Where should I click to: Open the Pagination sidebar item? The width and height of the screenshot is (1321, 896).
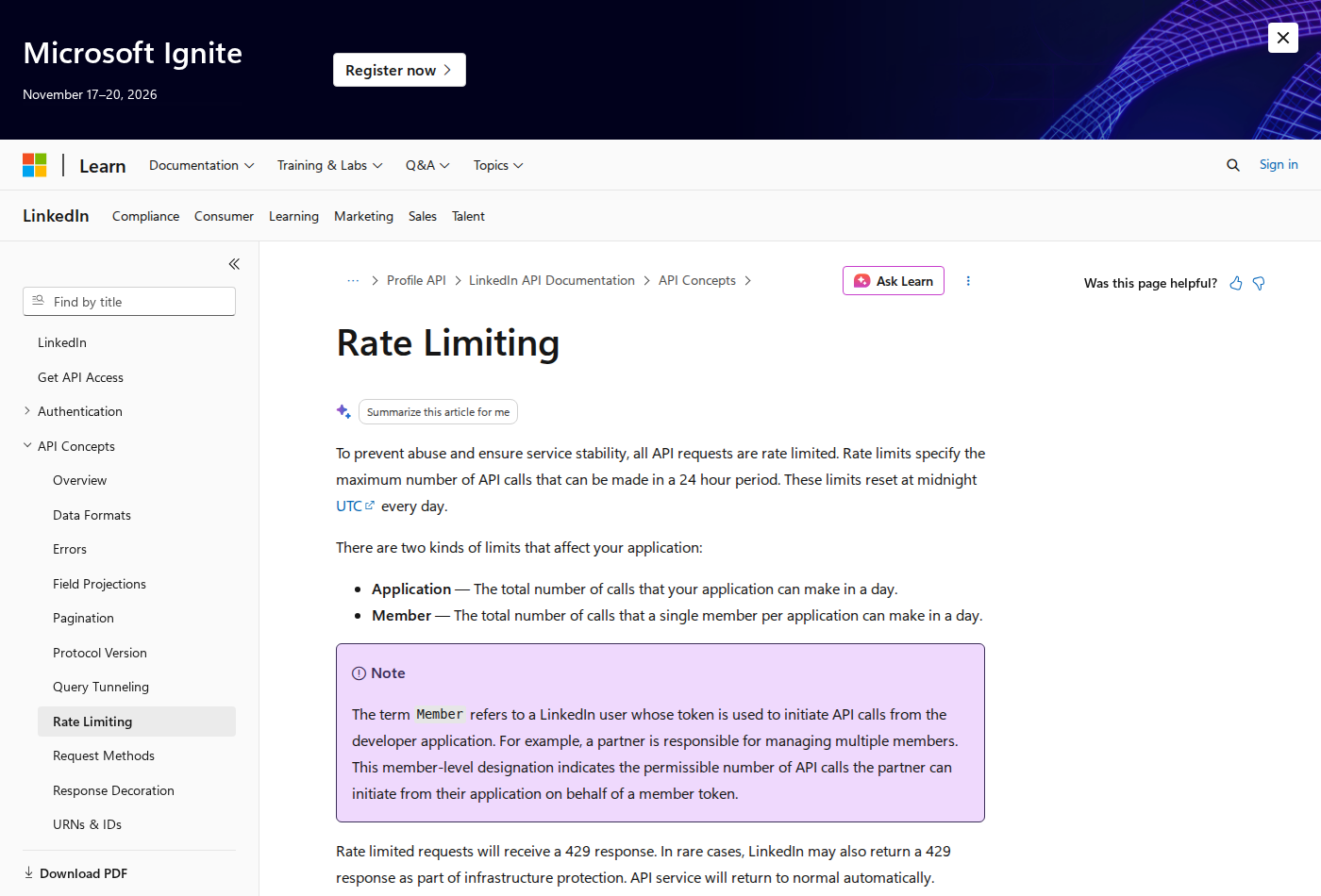tap(83, 618)
